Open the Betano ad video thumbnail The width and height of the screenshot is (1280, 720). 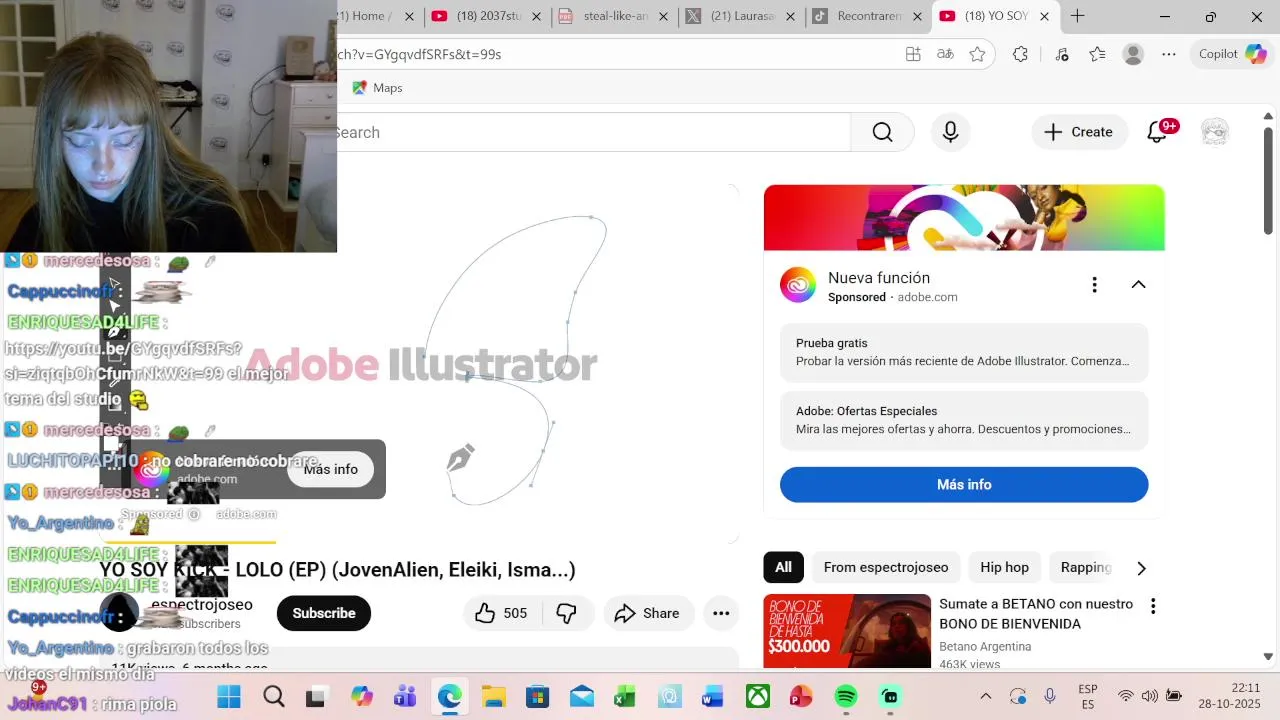[x=847, y=631]
